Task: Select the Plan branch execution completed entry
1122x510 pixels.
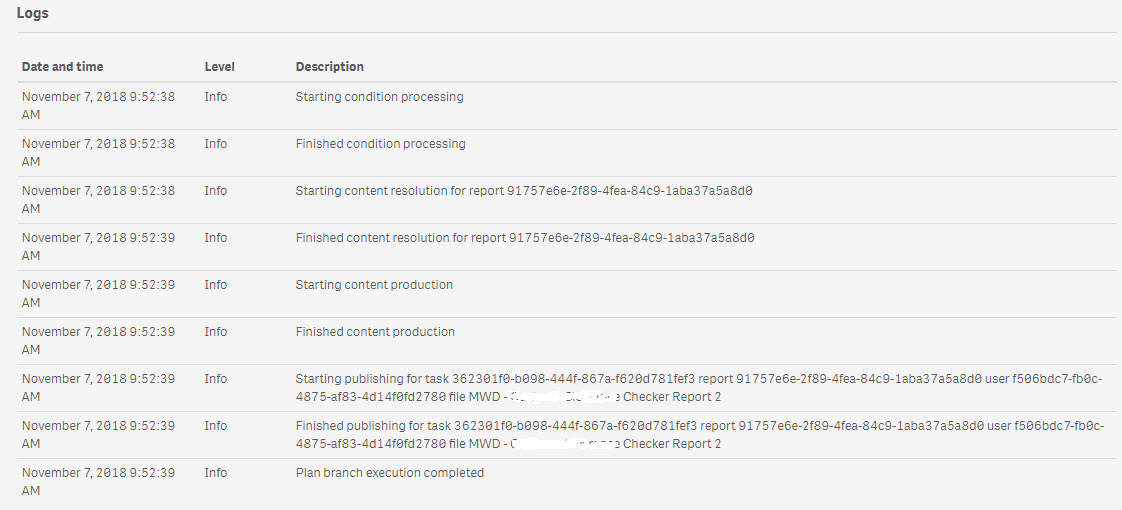Action: pos(390,473)
